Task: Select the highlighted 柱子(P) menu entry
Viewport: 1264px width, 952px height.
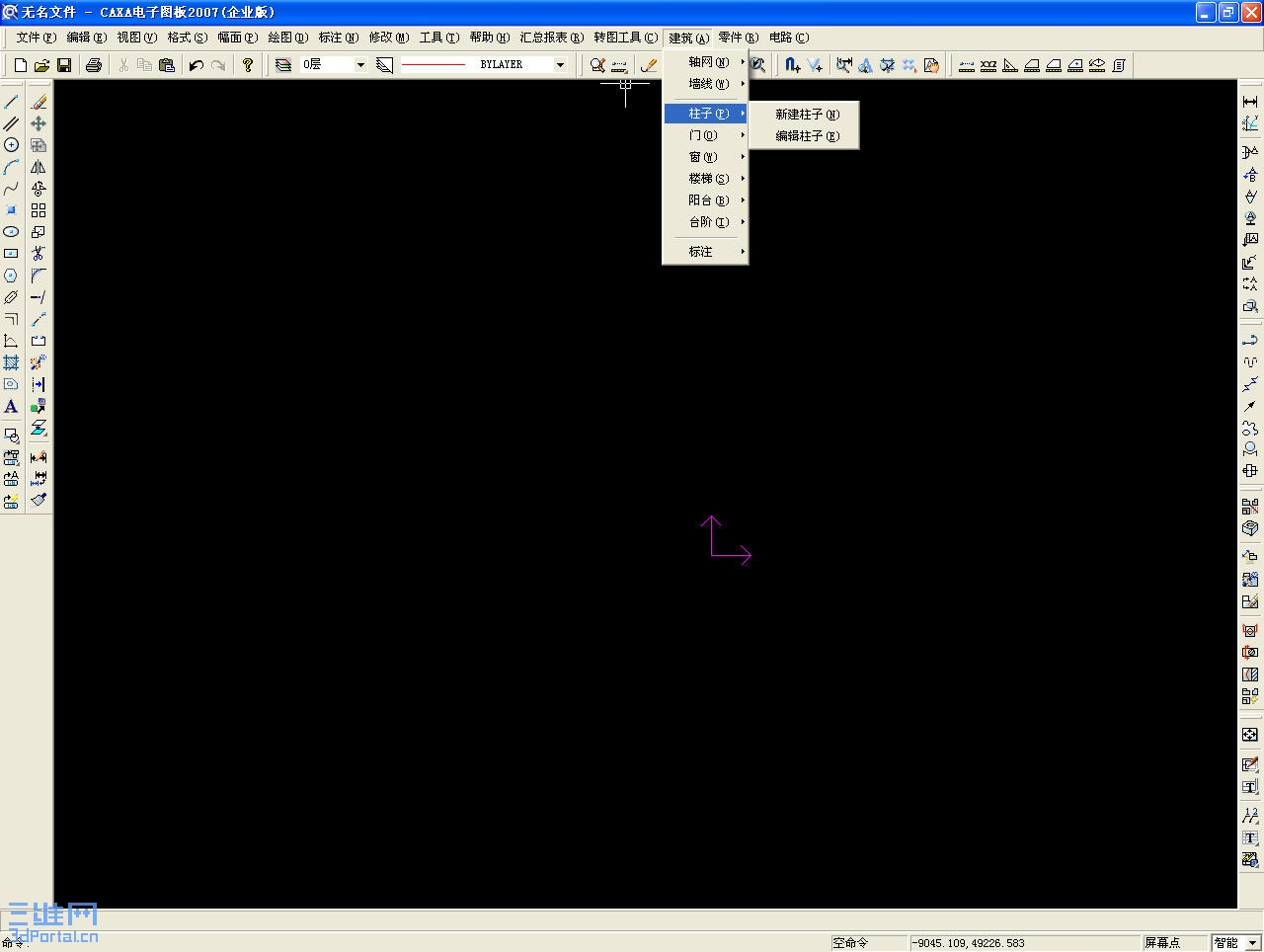Action: pos(706,114)
